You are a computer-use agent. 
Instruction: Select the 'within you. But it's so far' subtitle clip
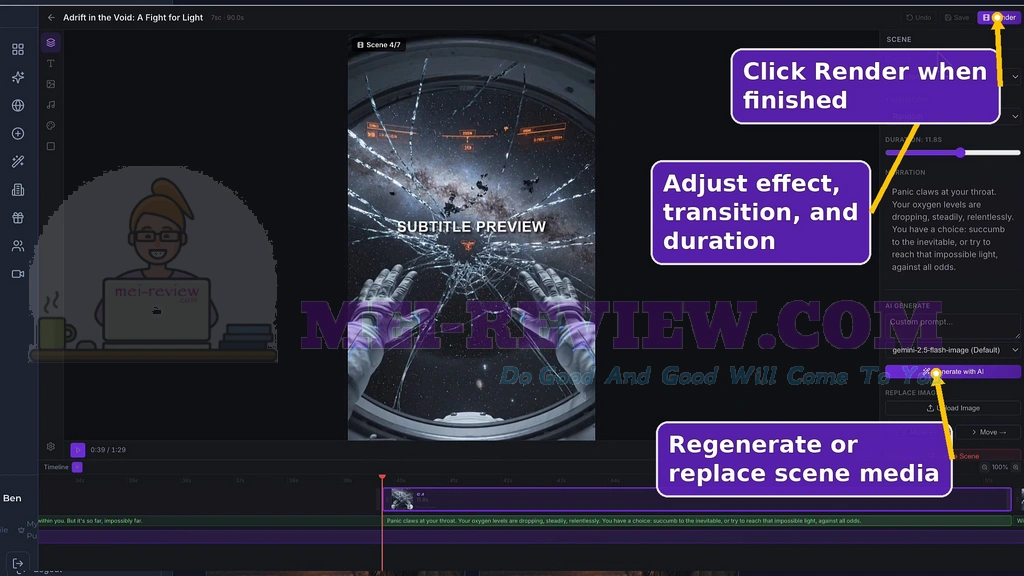[x=209, y=520]
